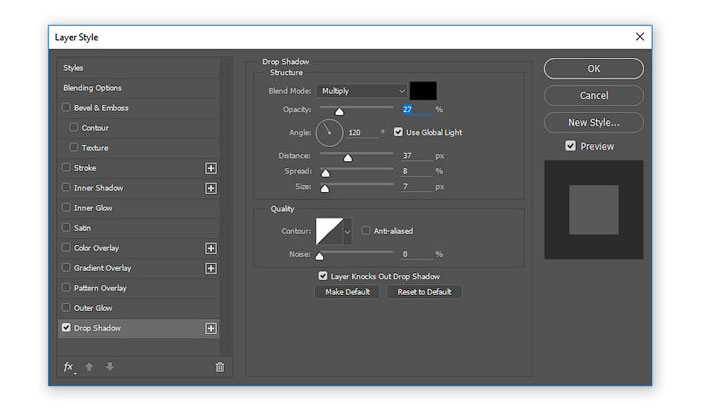
Task: Click the Opacity value field
Action: pyautogui.click(x=417, y=110)
